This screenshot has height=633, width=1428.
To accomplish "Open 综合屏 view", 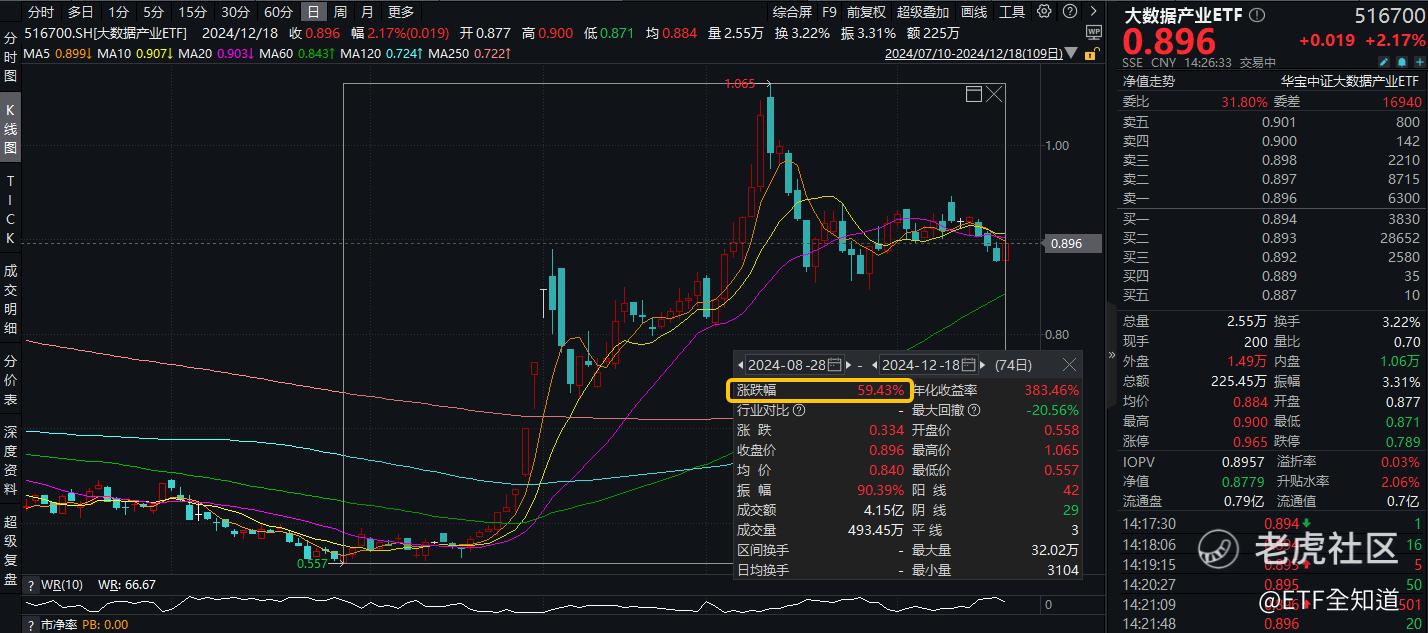I will pyautogui.click(x=792, y=12).
